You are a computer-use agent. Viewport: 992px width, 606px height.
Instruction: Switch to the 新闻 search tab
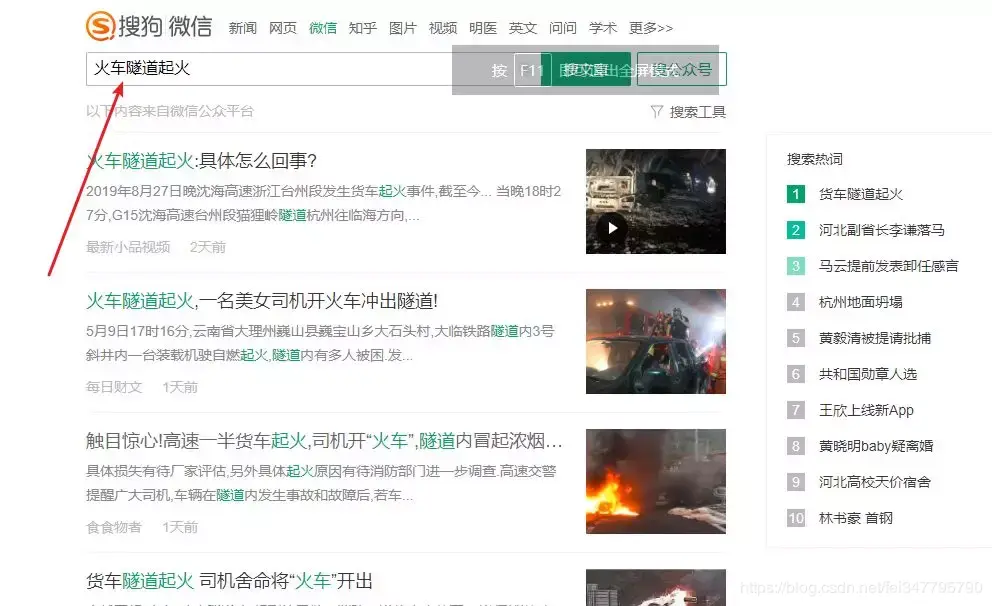[x=242, y=28]
